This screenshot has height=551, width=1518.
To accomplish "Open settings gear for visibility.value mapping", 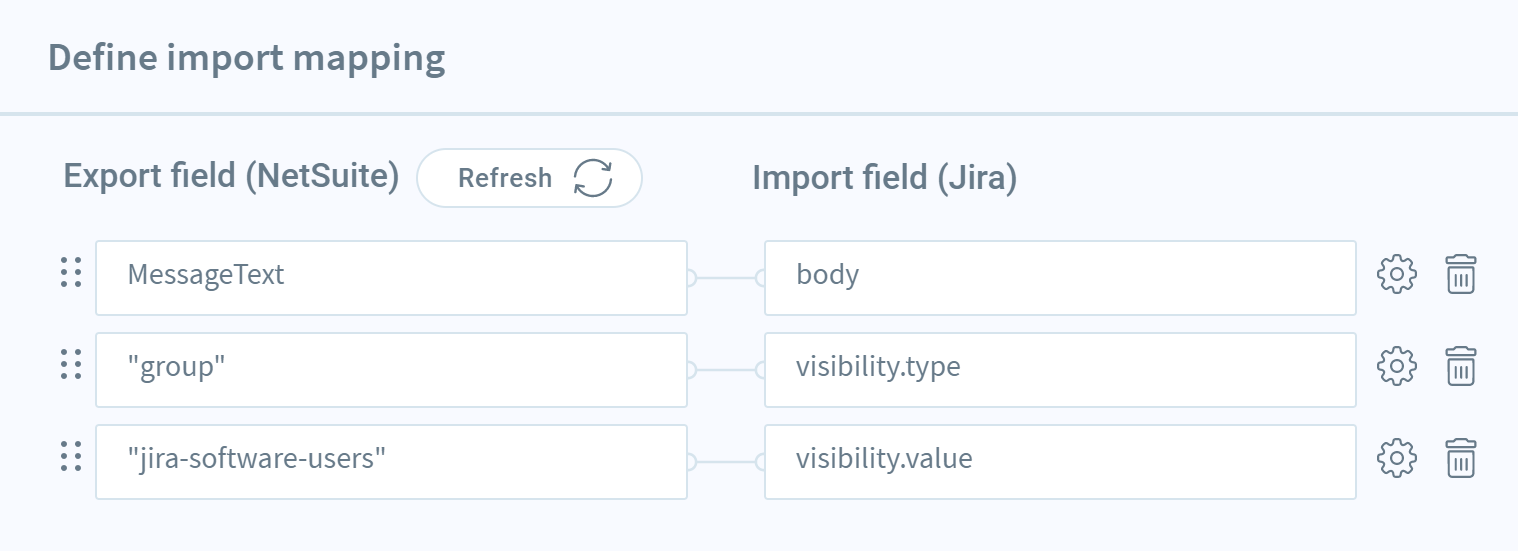I will pyautogui.click(x=1397, y=459).
